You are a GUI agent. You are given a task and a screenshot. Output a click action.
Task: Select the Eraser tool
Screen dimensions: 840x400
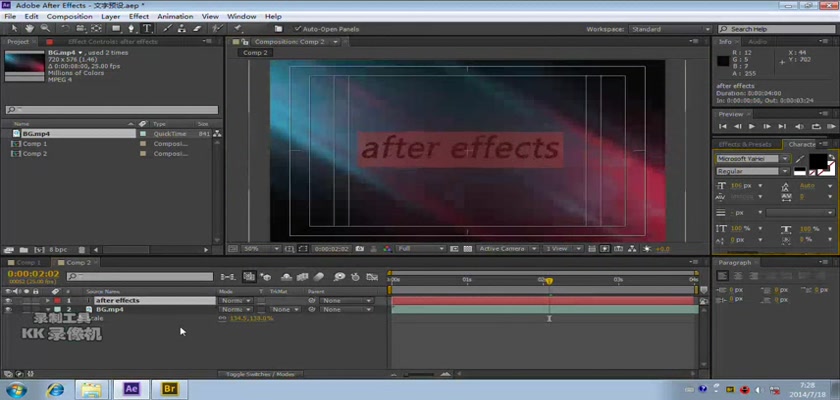197,28
